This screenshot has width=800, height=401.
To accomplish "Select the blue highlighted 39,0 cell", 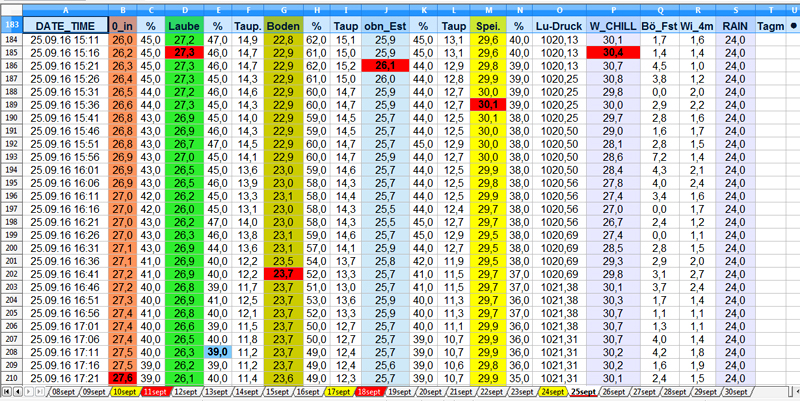I will pyautogui.click(x=217, y=351).
